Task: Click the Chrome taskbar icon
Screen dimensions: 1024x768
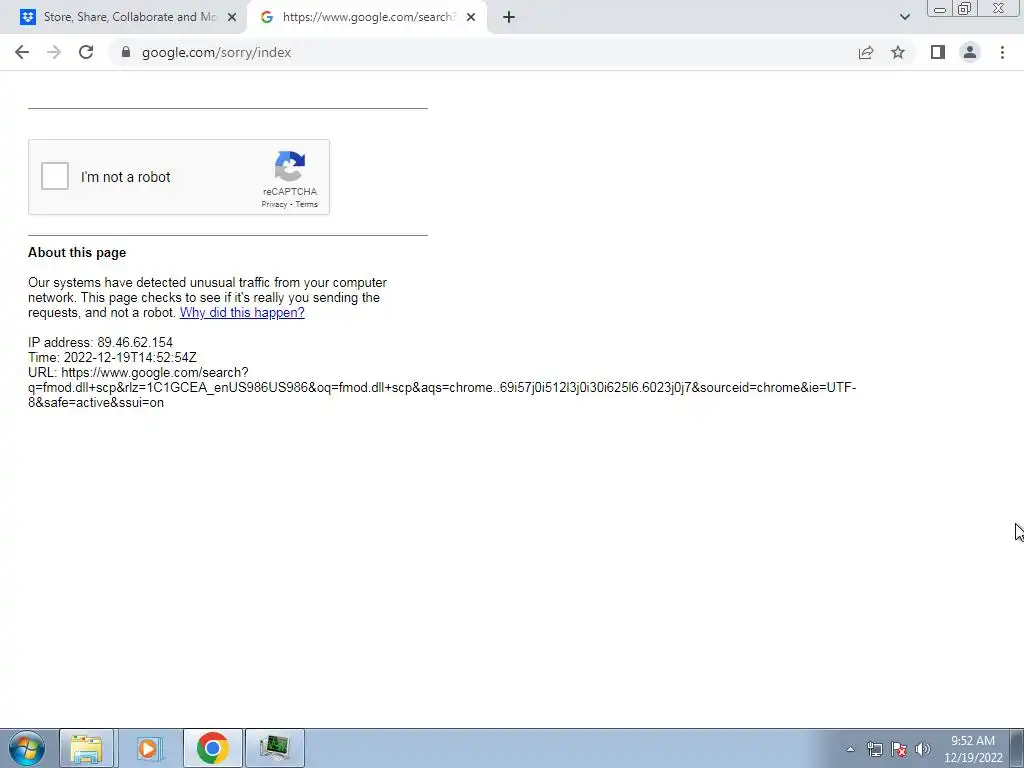Action: (212, 748)
